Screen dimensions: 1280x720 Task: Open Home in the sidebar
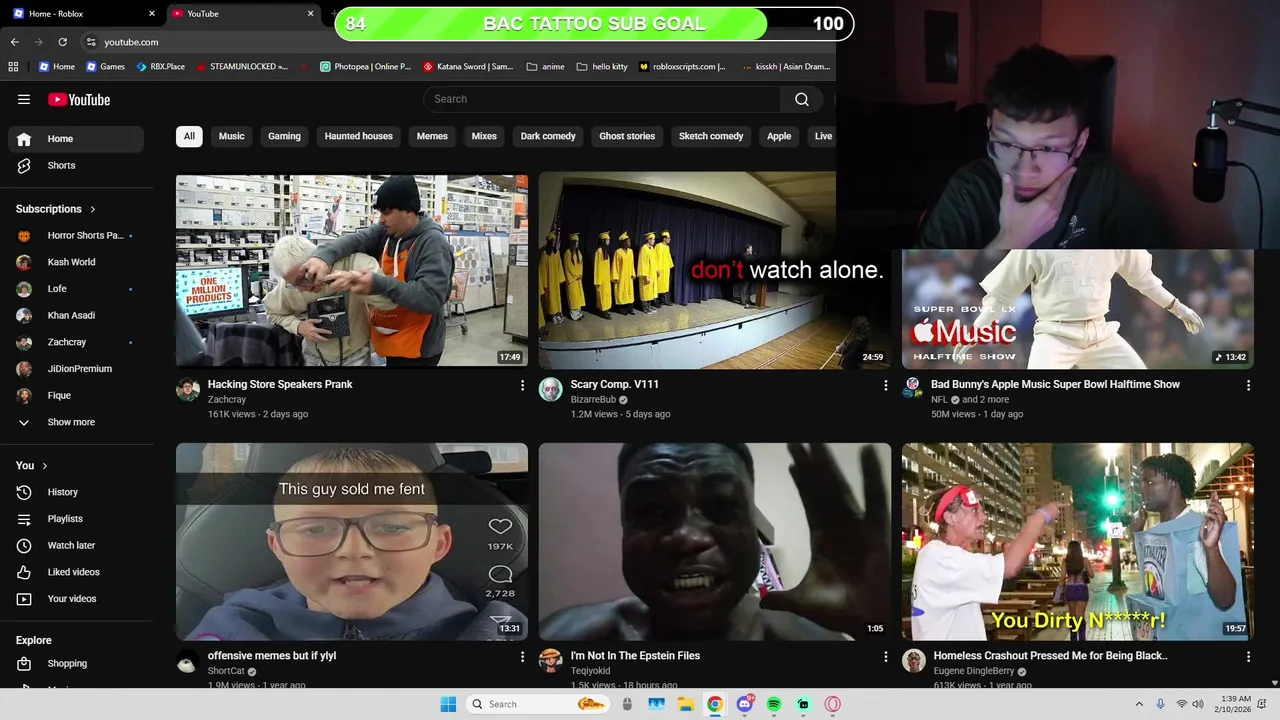click(x=76, y=139)
